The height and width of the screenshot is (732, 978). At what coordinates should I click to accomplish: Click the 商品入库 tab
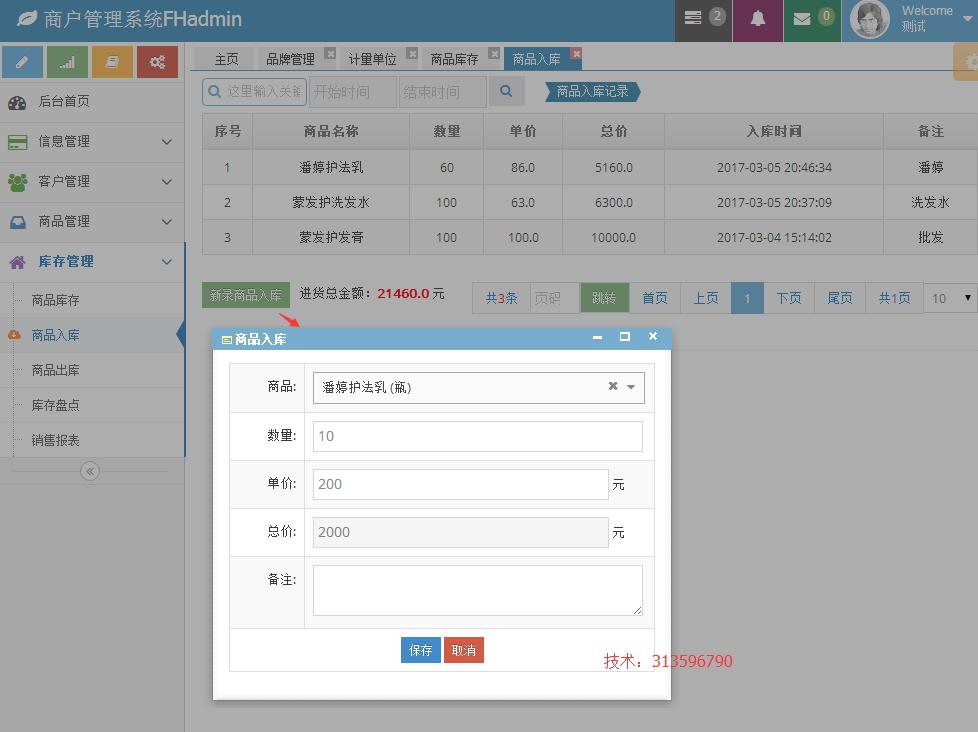coord(536,59)
